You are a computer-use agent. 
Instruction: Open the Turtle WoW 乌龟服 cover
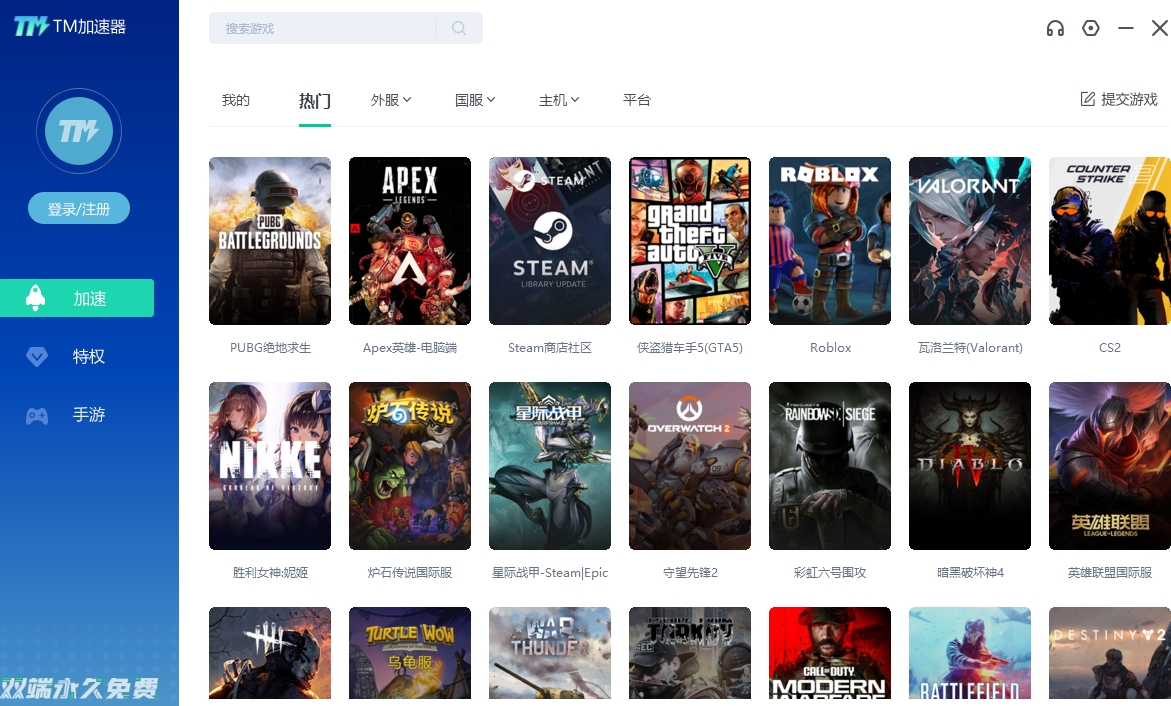pos(409,653)
